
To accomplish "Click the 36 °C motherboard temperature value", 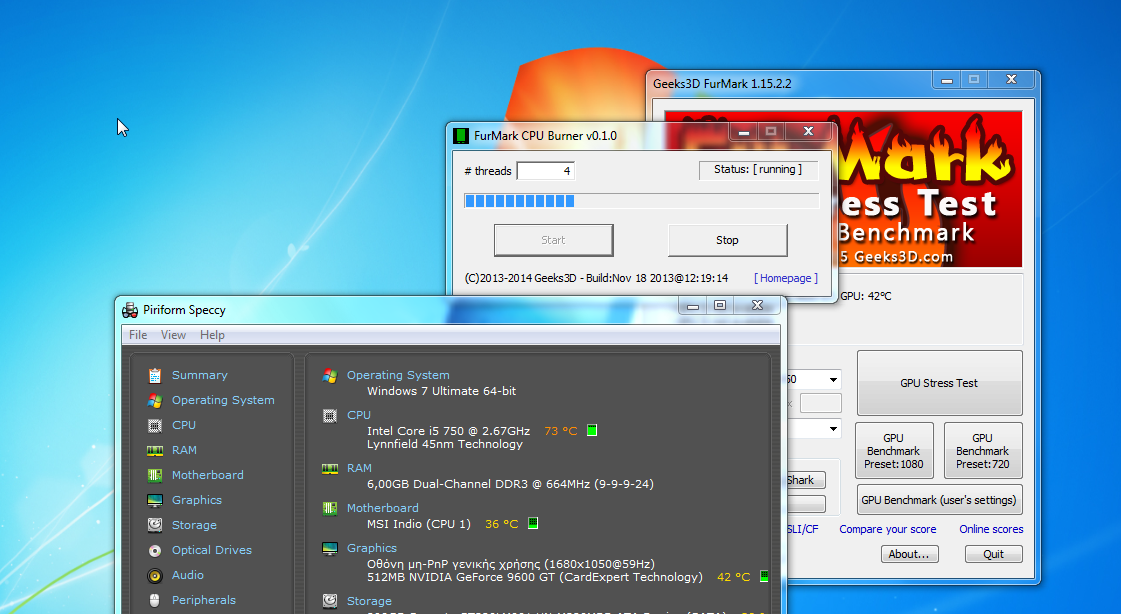I will click(501, 524).
